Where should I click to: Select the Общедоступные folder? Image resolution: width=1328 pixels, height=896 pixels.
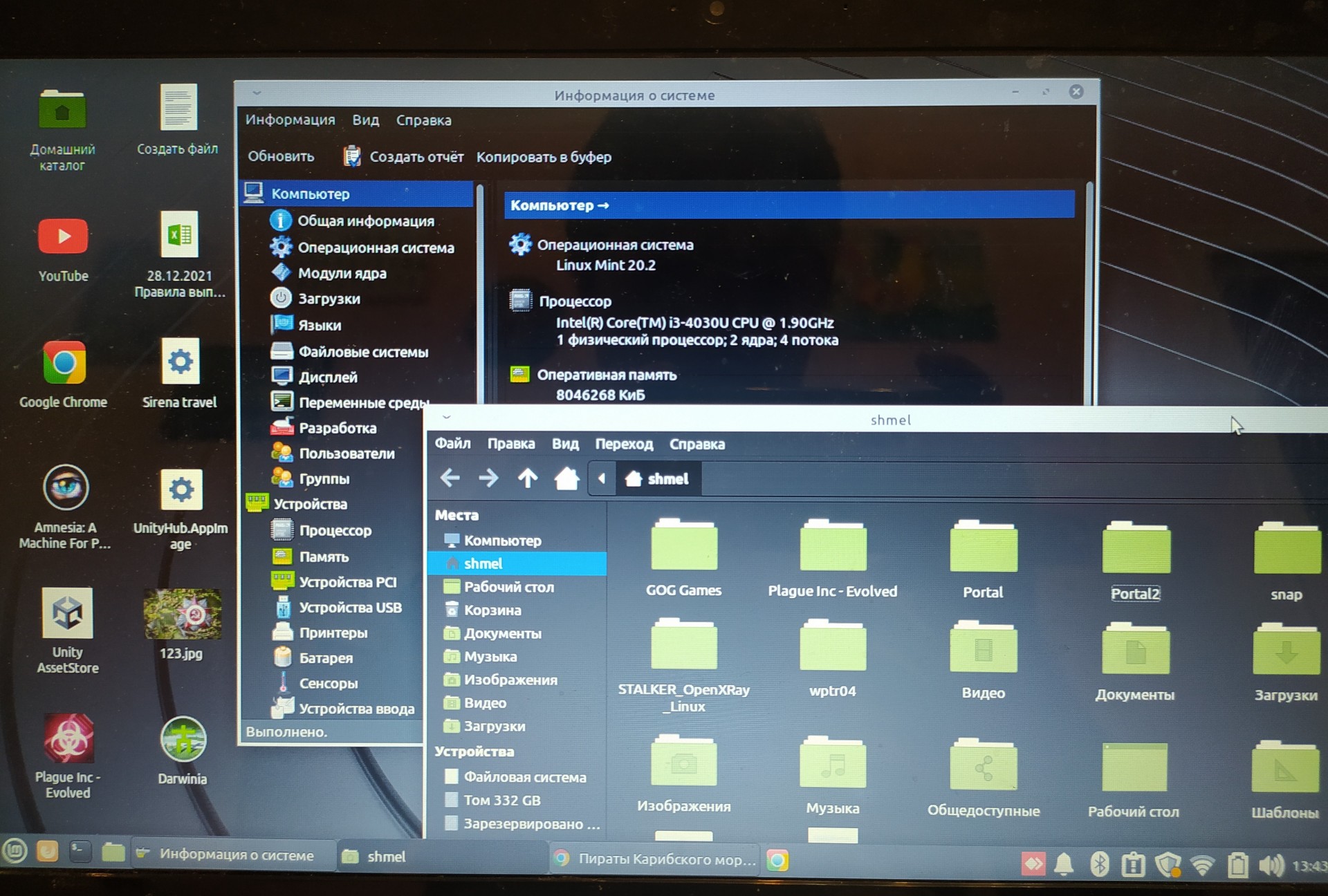[x=983, y=778]
